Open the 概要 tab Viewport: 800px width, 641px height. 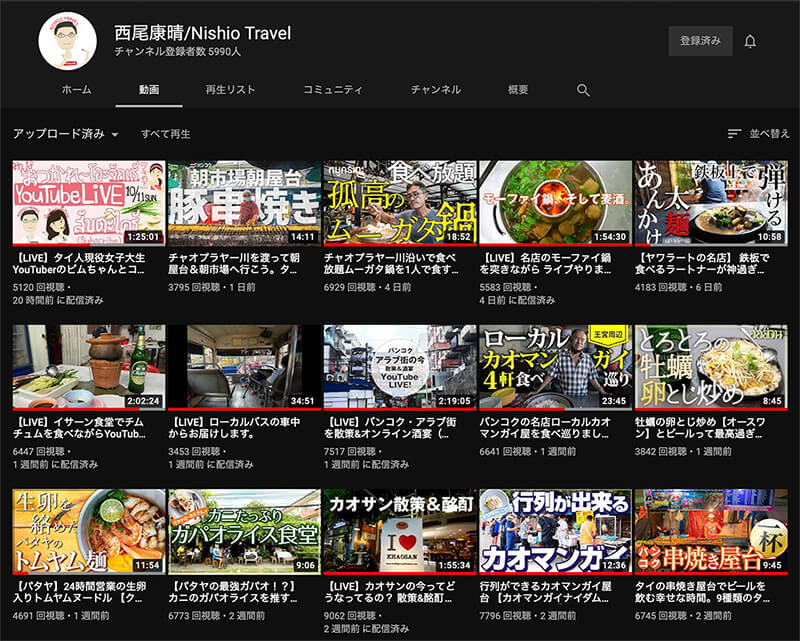click(x=518, y=90)
